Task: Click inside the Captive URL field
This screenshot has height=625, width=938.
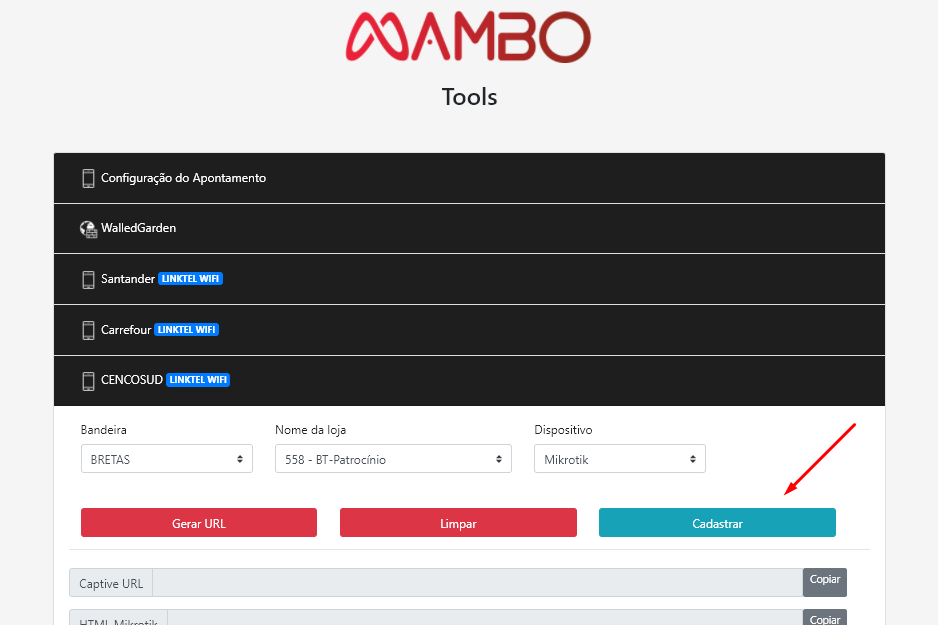Action: (x=477, y=583)
